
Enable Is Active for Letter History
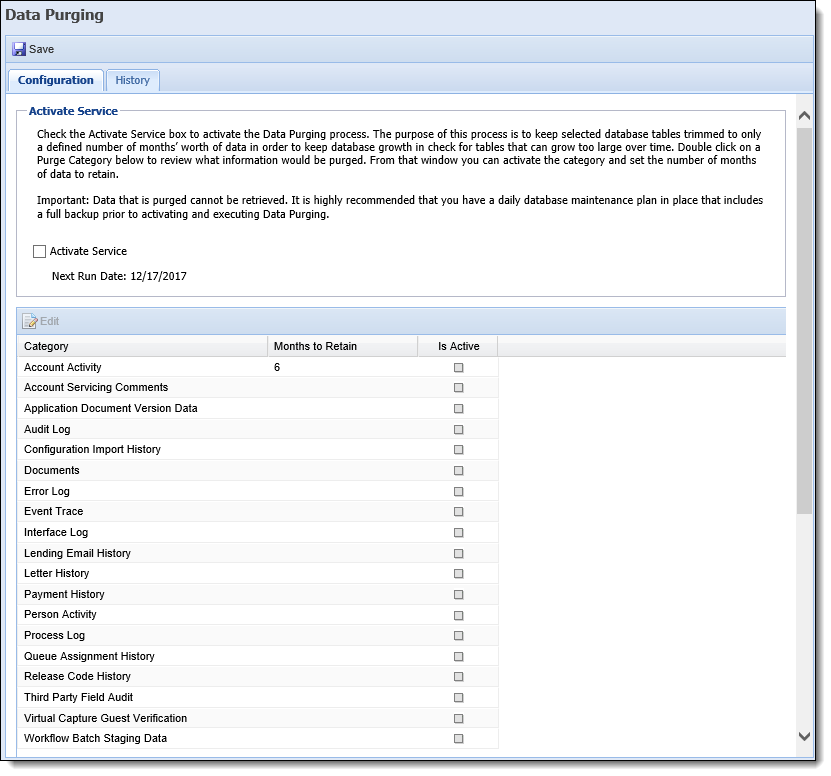click(x=458, y=574)
